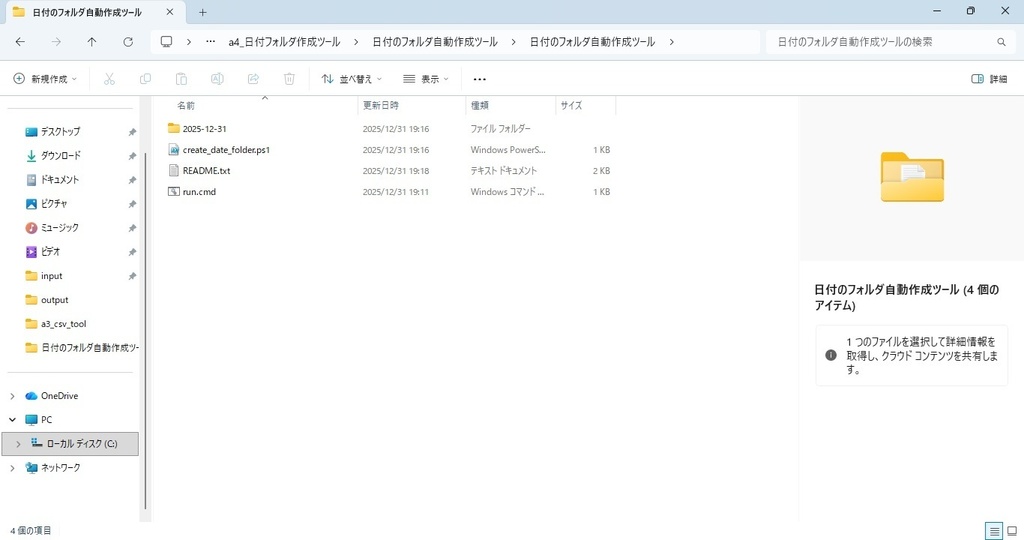Image resolution: width=1024 pixels, height=540 pixels.
Task: Go up one folder level
Action: pos(92,42)
